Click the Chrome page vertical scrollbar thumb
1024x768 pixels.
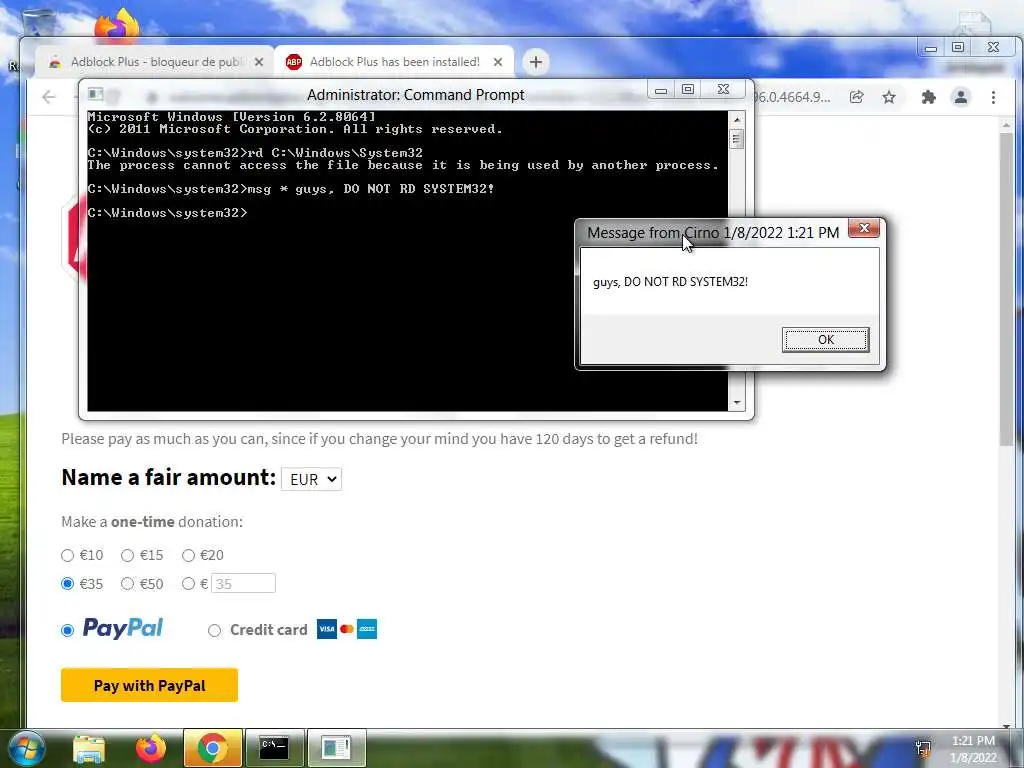[x=1006, y=289]
